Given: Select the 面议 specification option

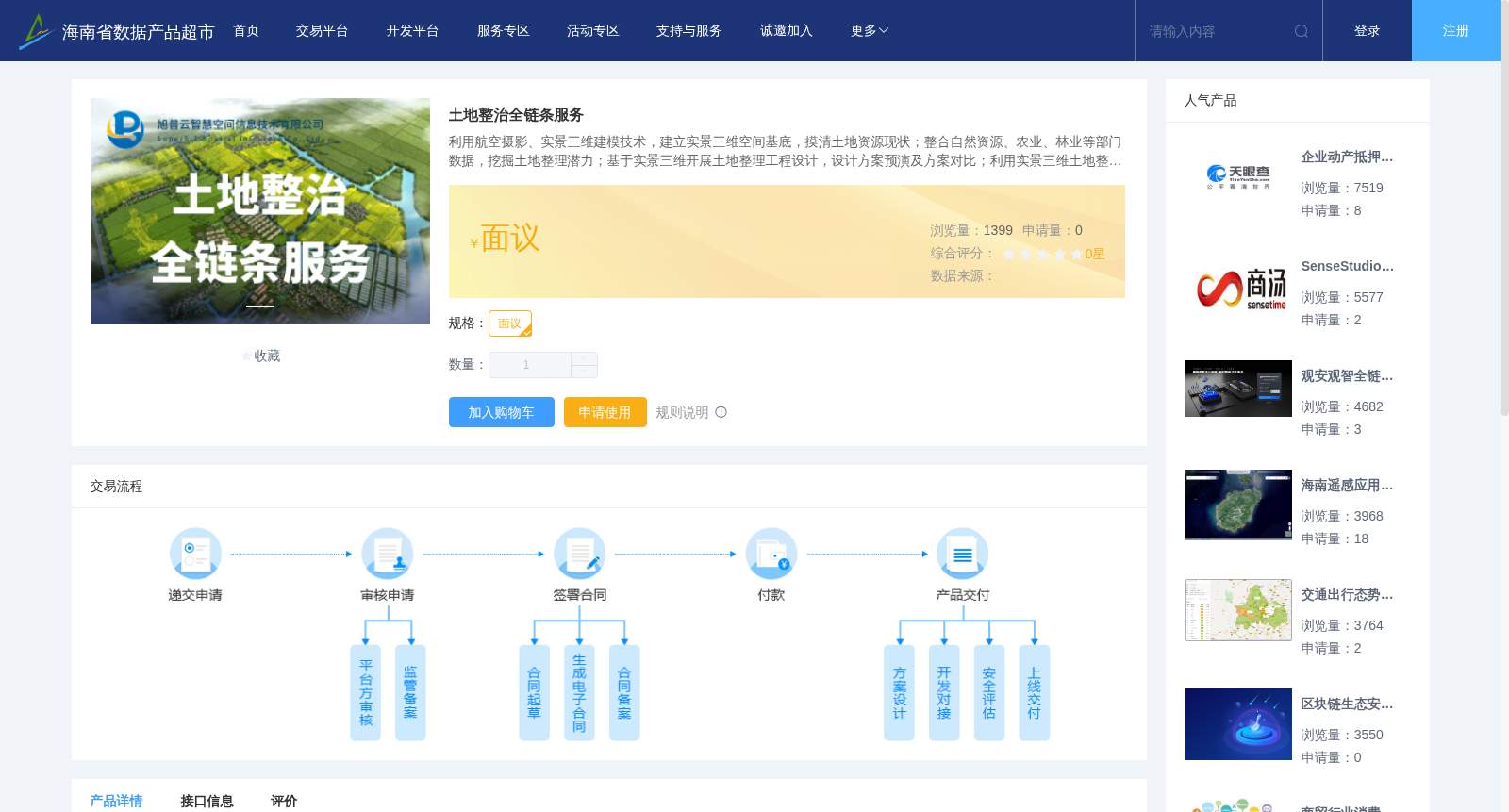Looking at the screenshot, I should coord(510,323).
